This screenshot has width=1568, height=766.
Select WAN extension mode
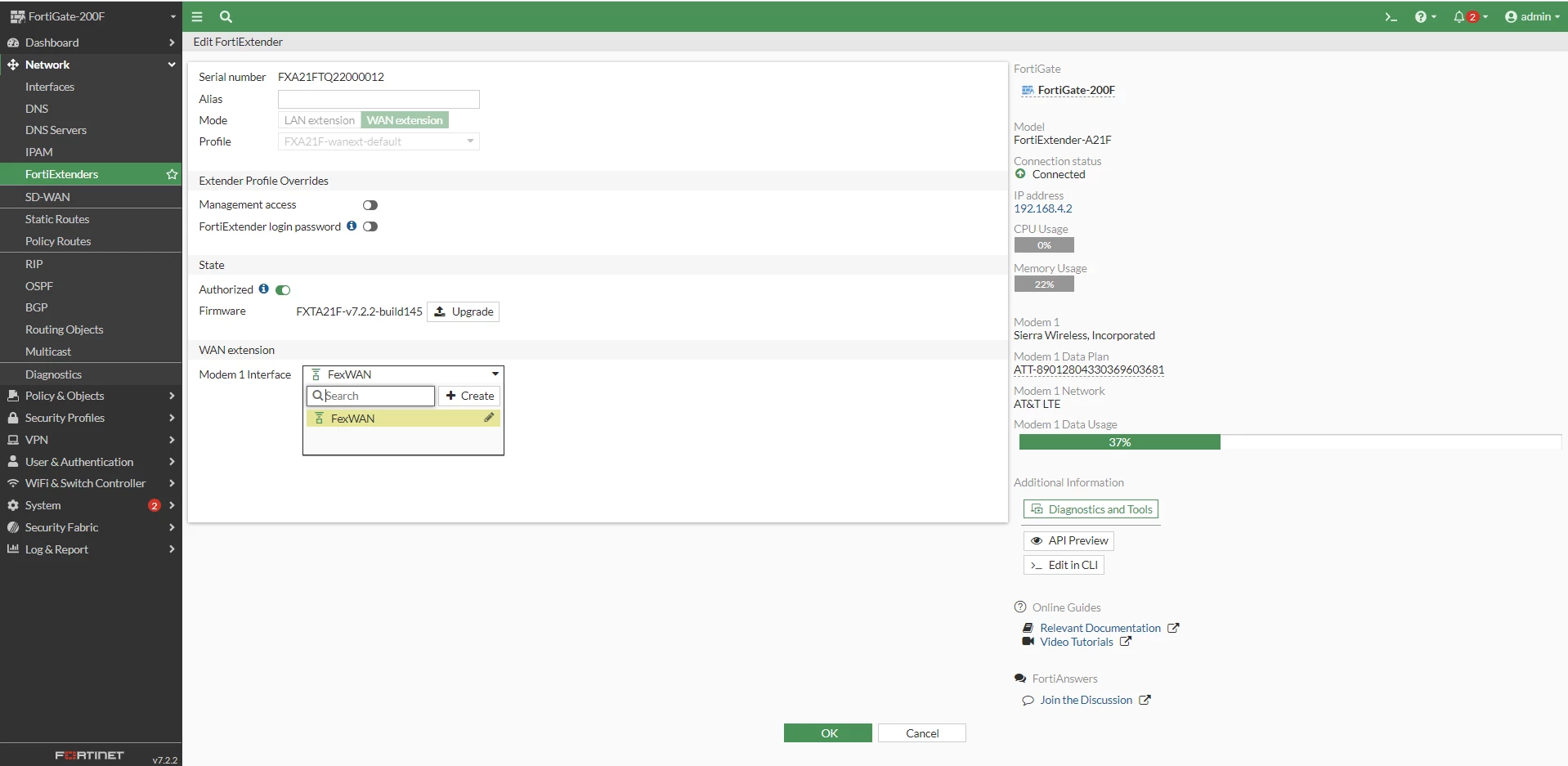tap(405, 120)
